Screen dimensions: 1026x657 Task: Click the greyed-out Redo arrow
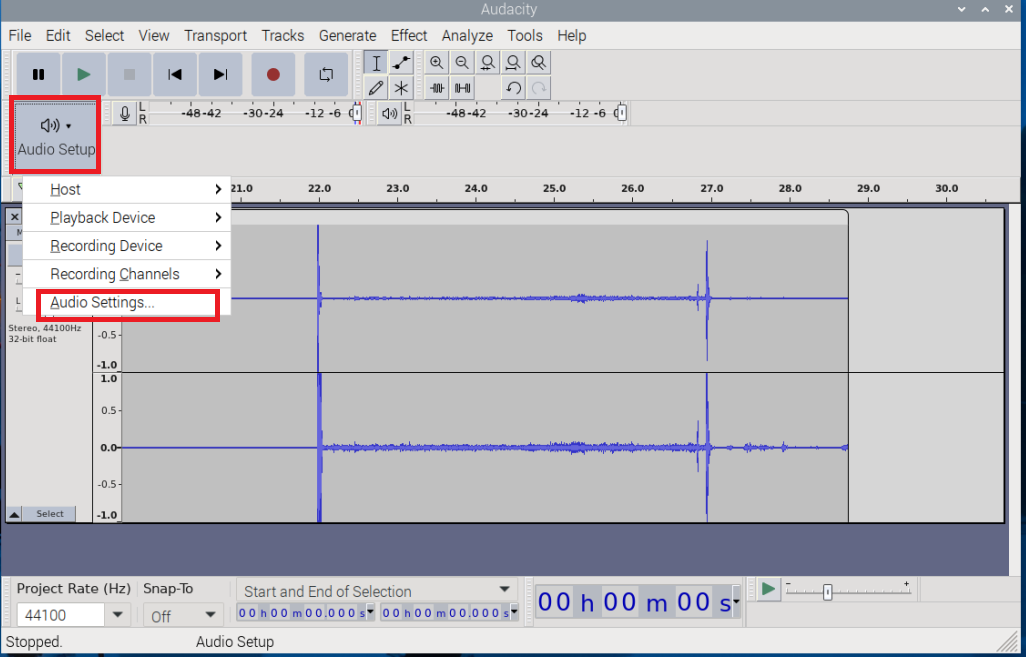[x=539, y=88]
